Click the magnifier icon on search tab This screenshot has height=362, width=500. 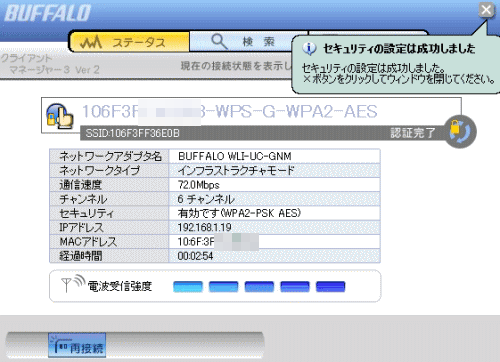pyautogui.click(x=219, y=42)
